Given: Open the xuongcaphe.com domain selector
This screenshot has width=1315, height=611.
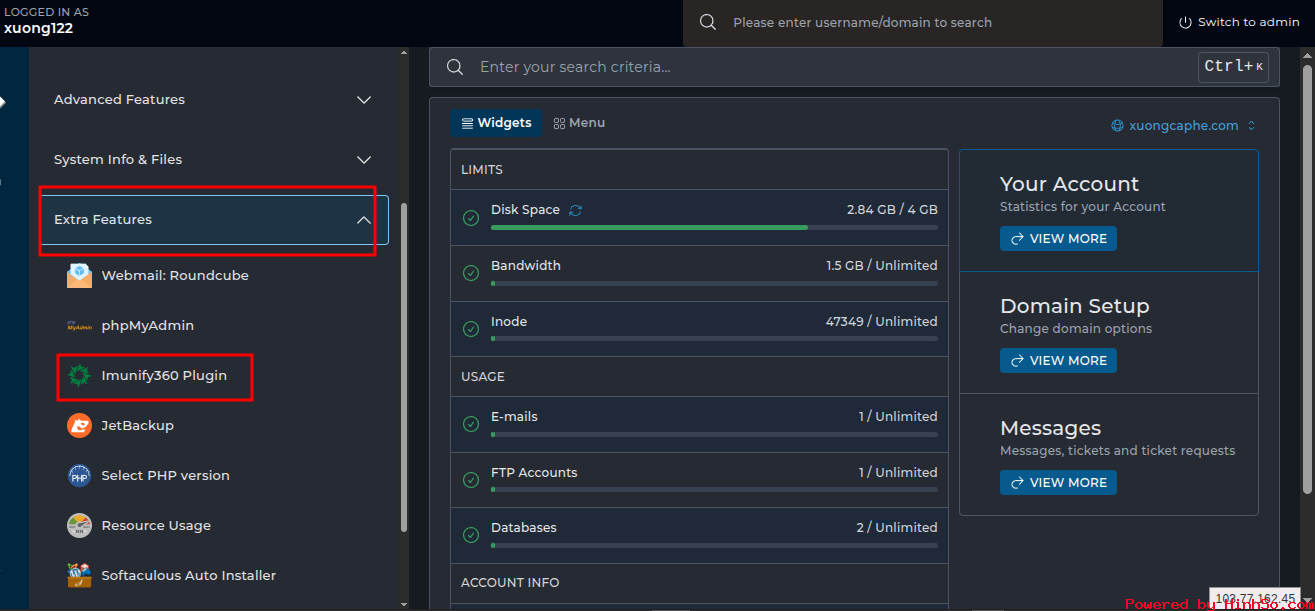Looking at the screenshot, I should click(x=1183, y=126).
